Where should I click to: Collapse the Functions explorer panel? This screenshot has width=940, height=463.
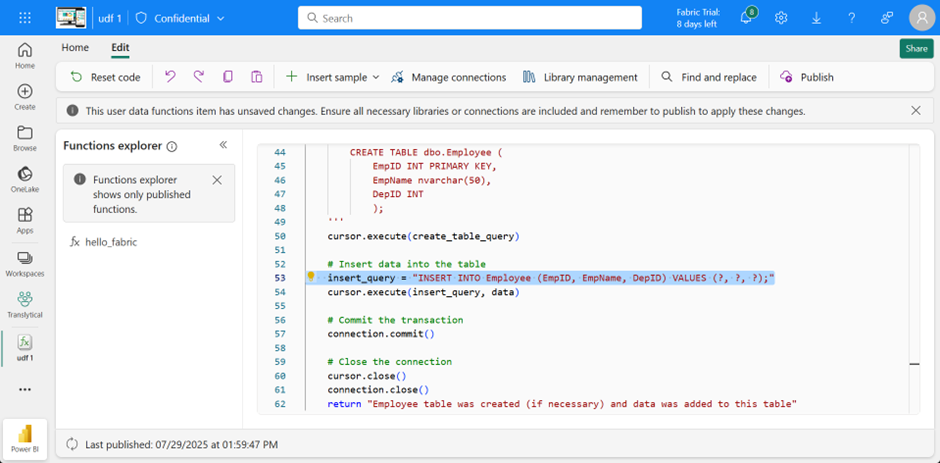223,145
